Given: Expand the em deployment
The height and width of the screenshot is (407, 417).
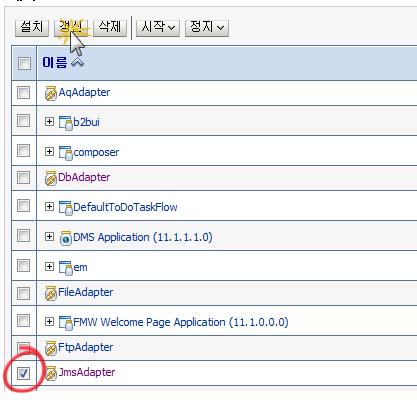Looking at the screenshot, I should coord(49,267).
